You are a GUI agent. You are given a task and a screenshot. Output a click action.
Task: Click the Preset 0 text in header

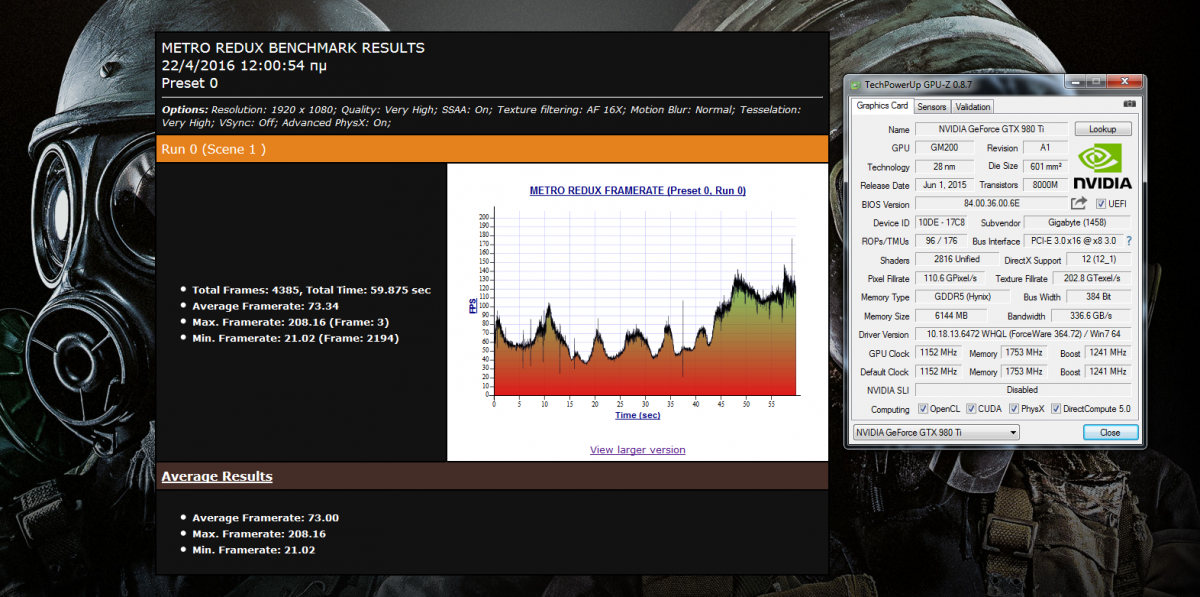[189, 83]
